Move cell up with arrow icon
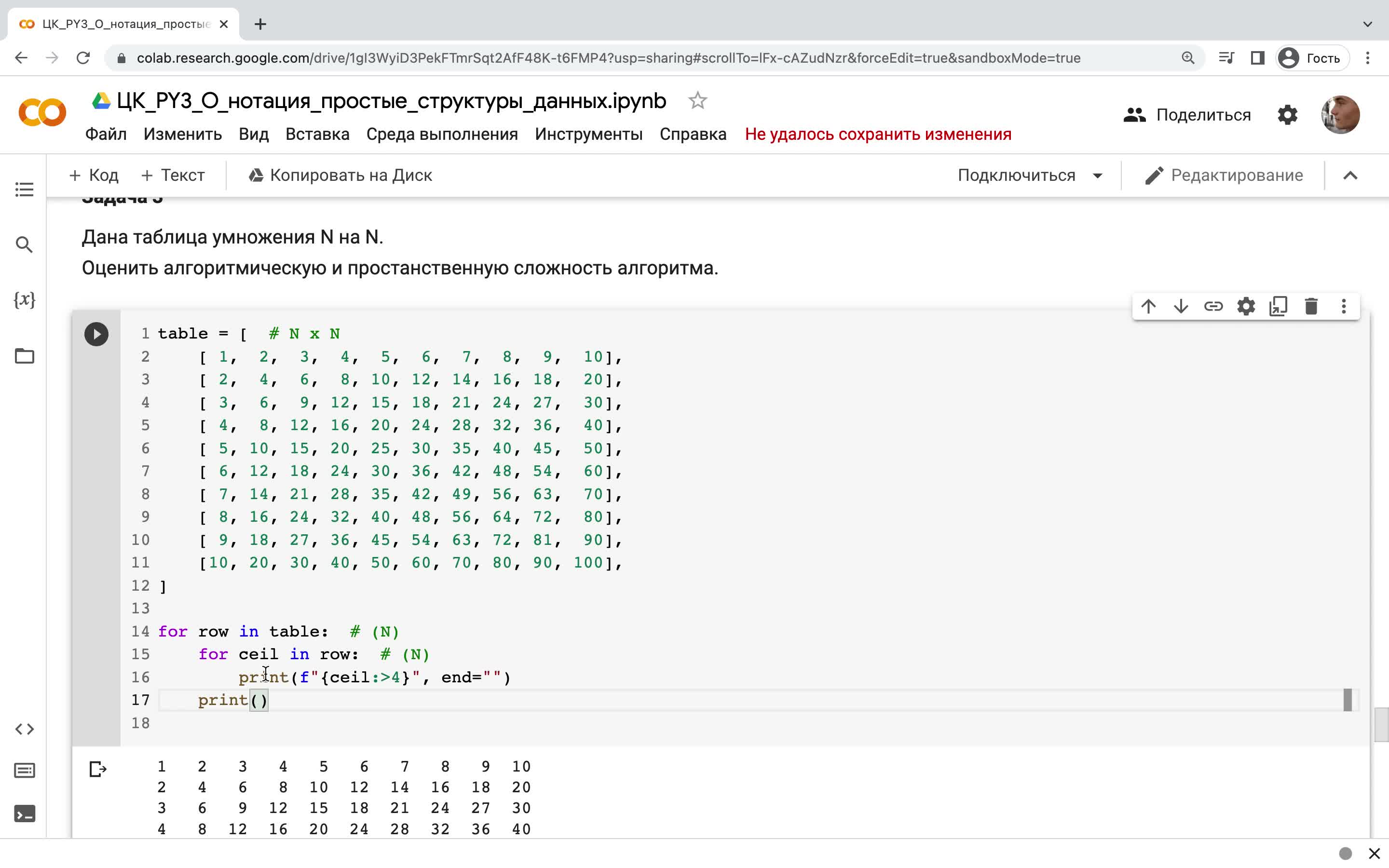The image size is (1389, 868). 1148,307
